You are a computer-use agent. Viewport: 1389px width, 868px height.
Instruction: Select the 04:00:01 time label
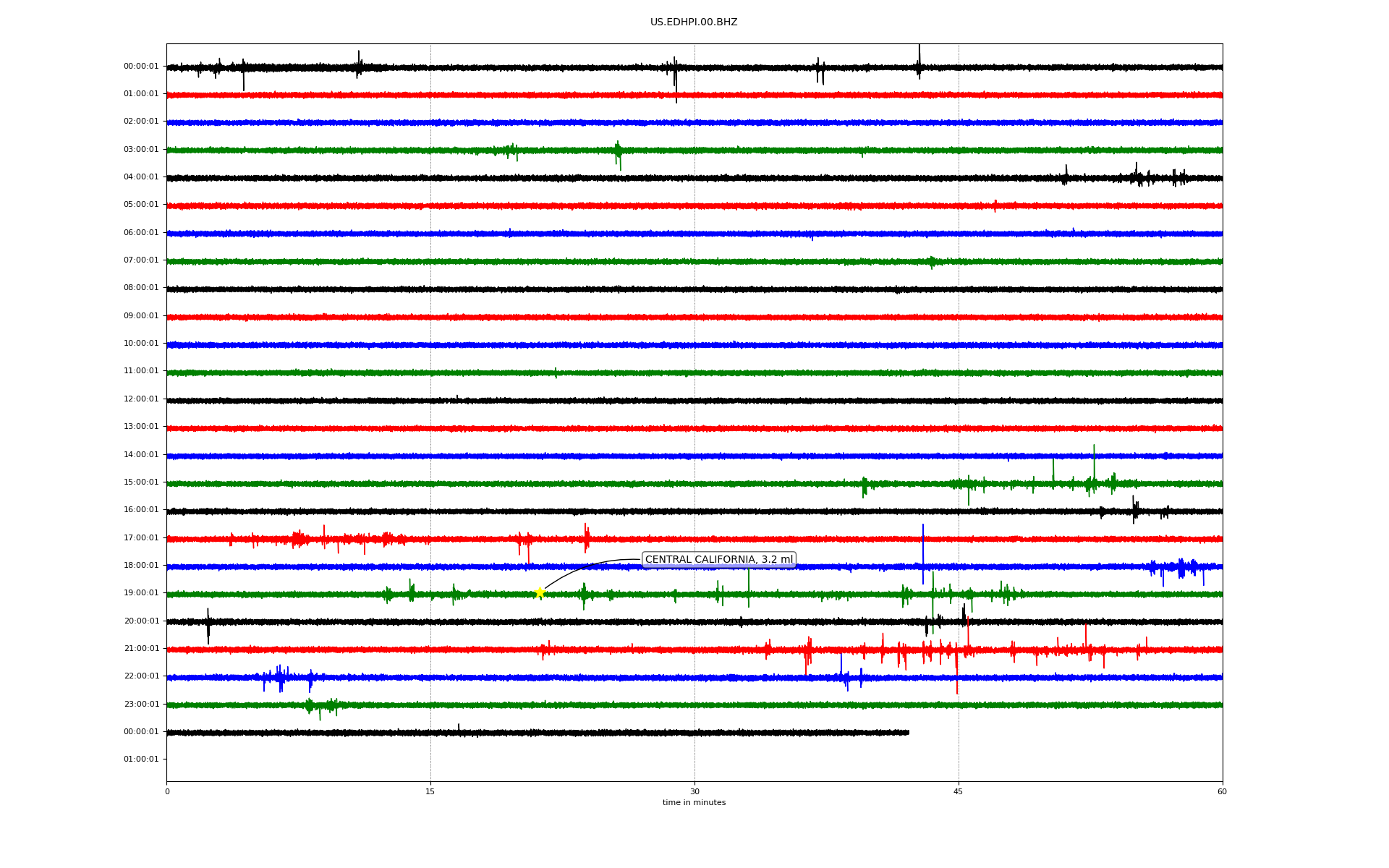pyautogui.click(x=141, y=176)
